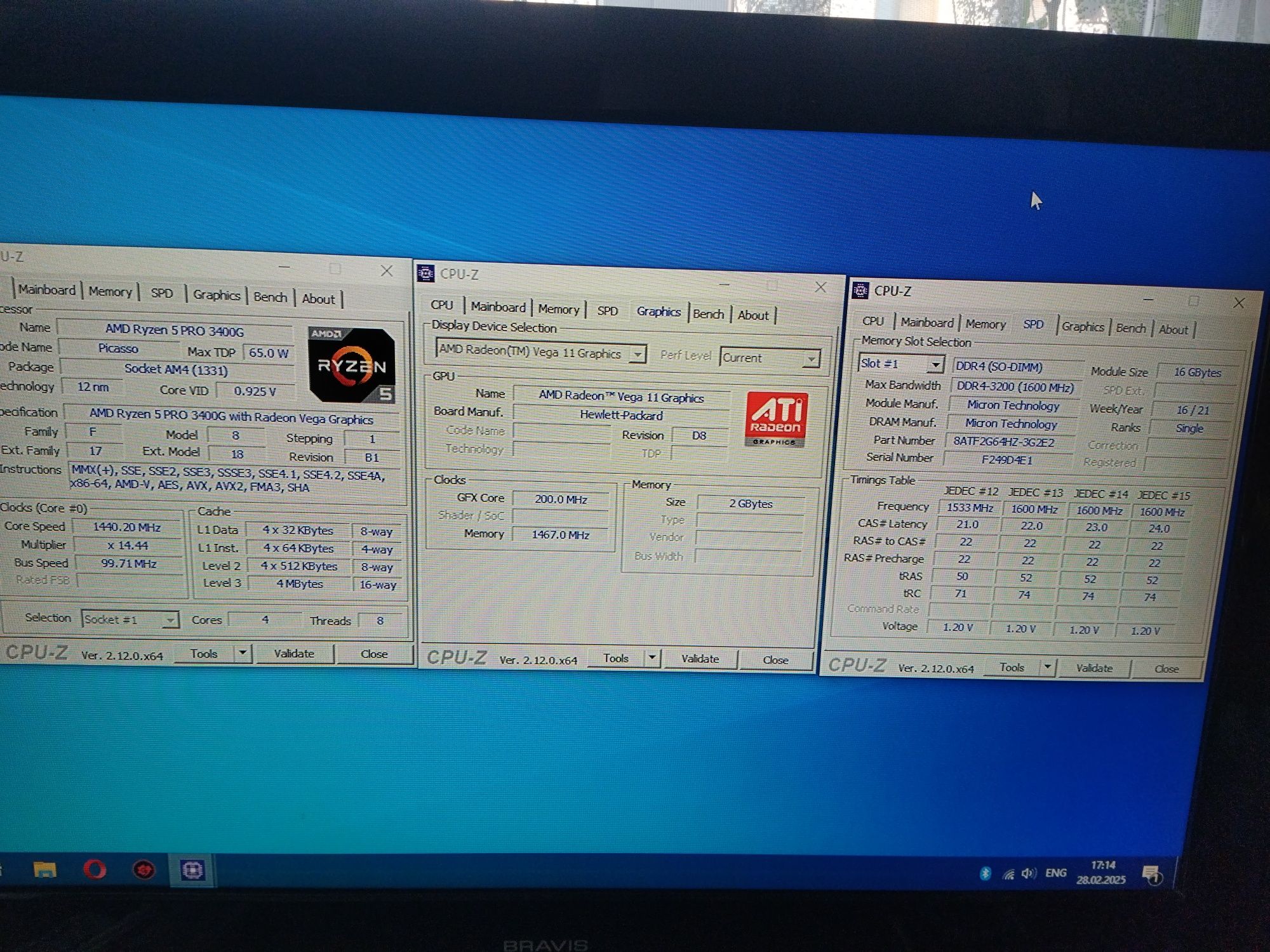
Task: Click Tools button in right window
Action: tap(1012, 667)
